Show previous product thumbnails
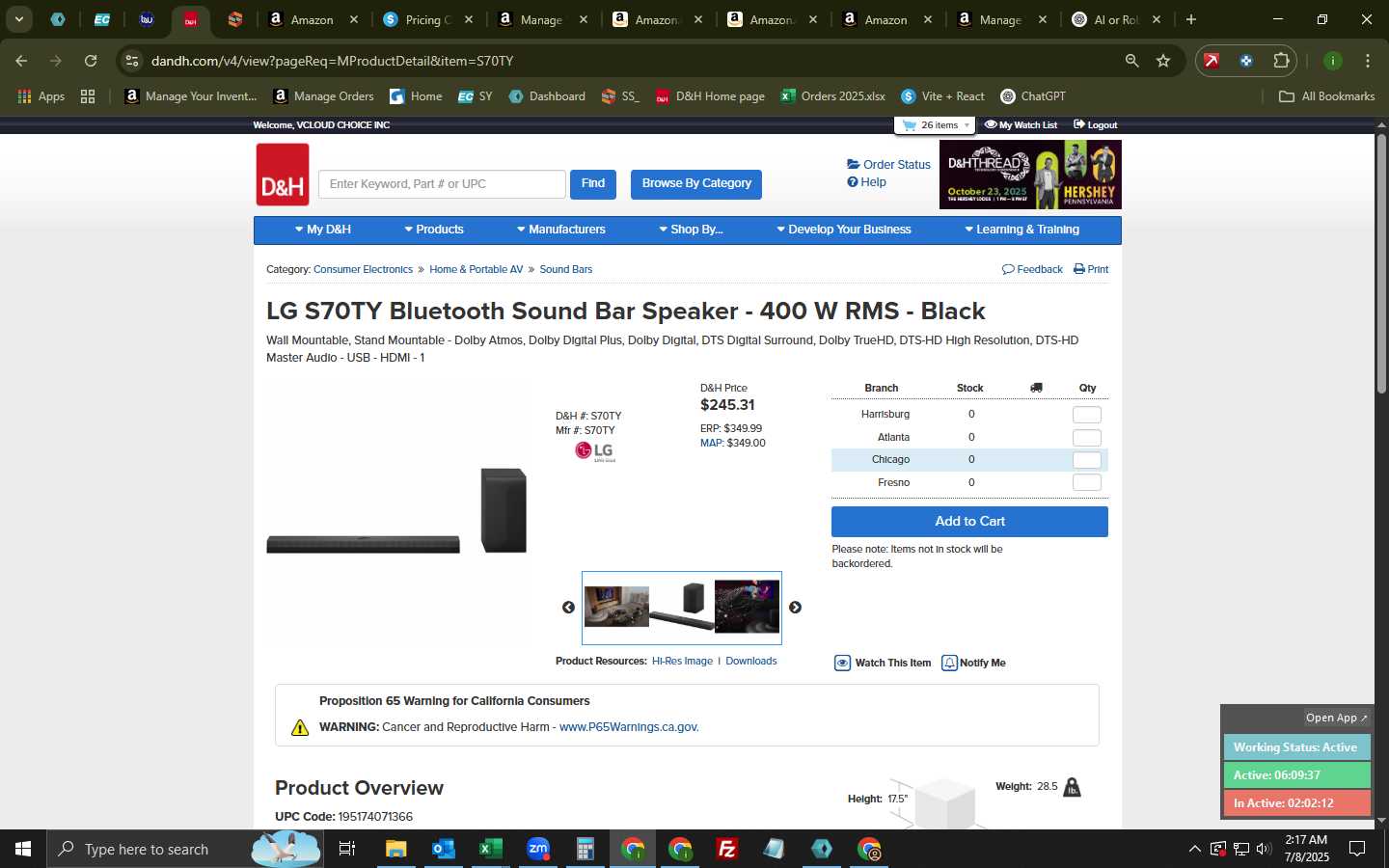The height and width of the screenshot is (868, 1389). [568, 608]
